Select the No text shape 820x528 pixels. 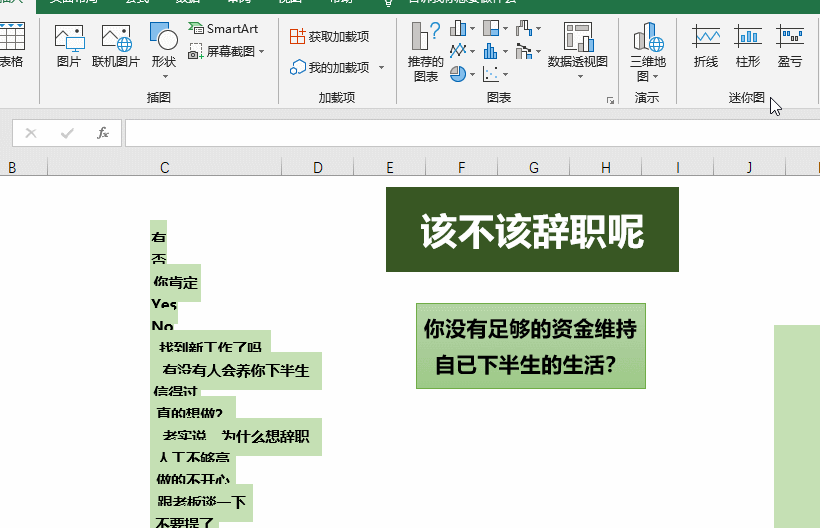(x=162, y=326)
